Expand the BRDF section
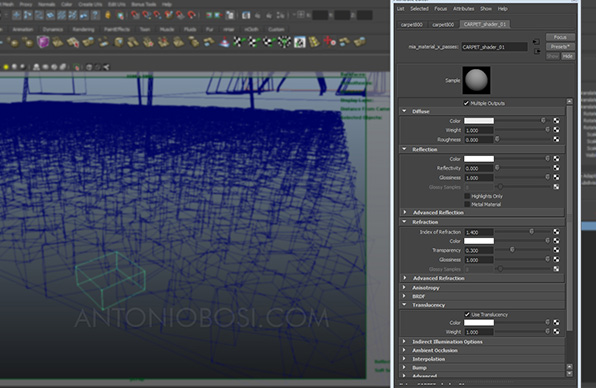Image resolution: width=596 pixels, height=388 pixels. pos(404,296)
